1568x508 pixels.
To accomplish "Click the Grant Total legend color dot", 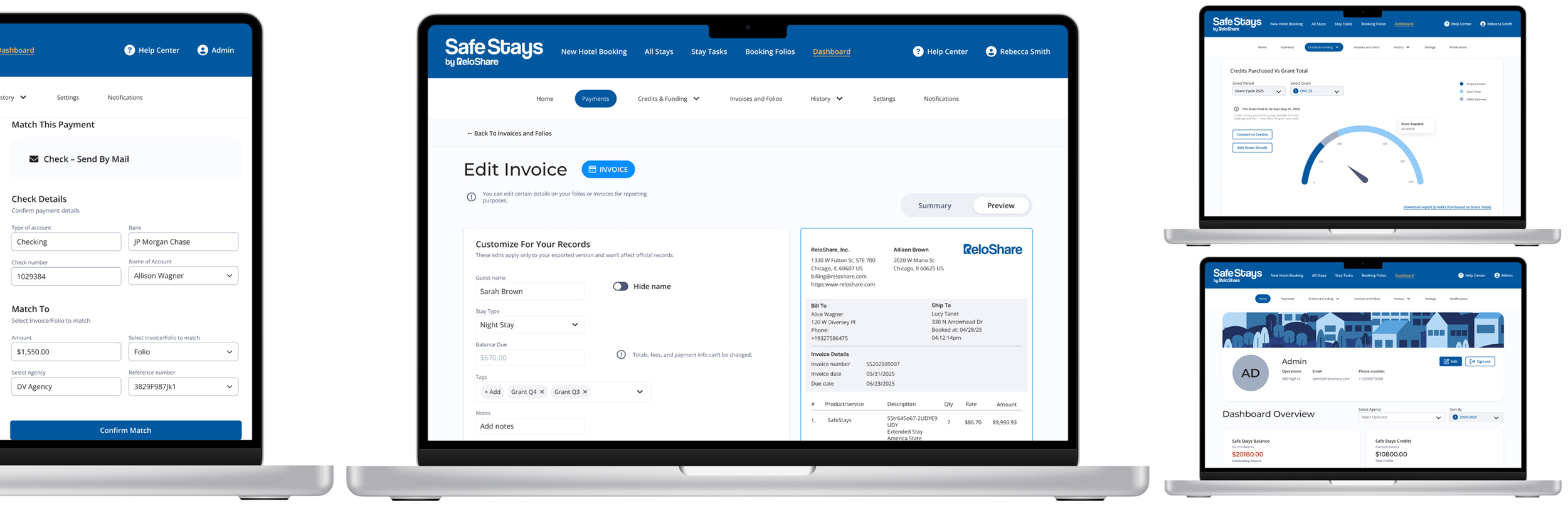I will [x=1461, y=92].
